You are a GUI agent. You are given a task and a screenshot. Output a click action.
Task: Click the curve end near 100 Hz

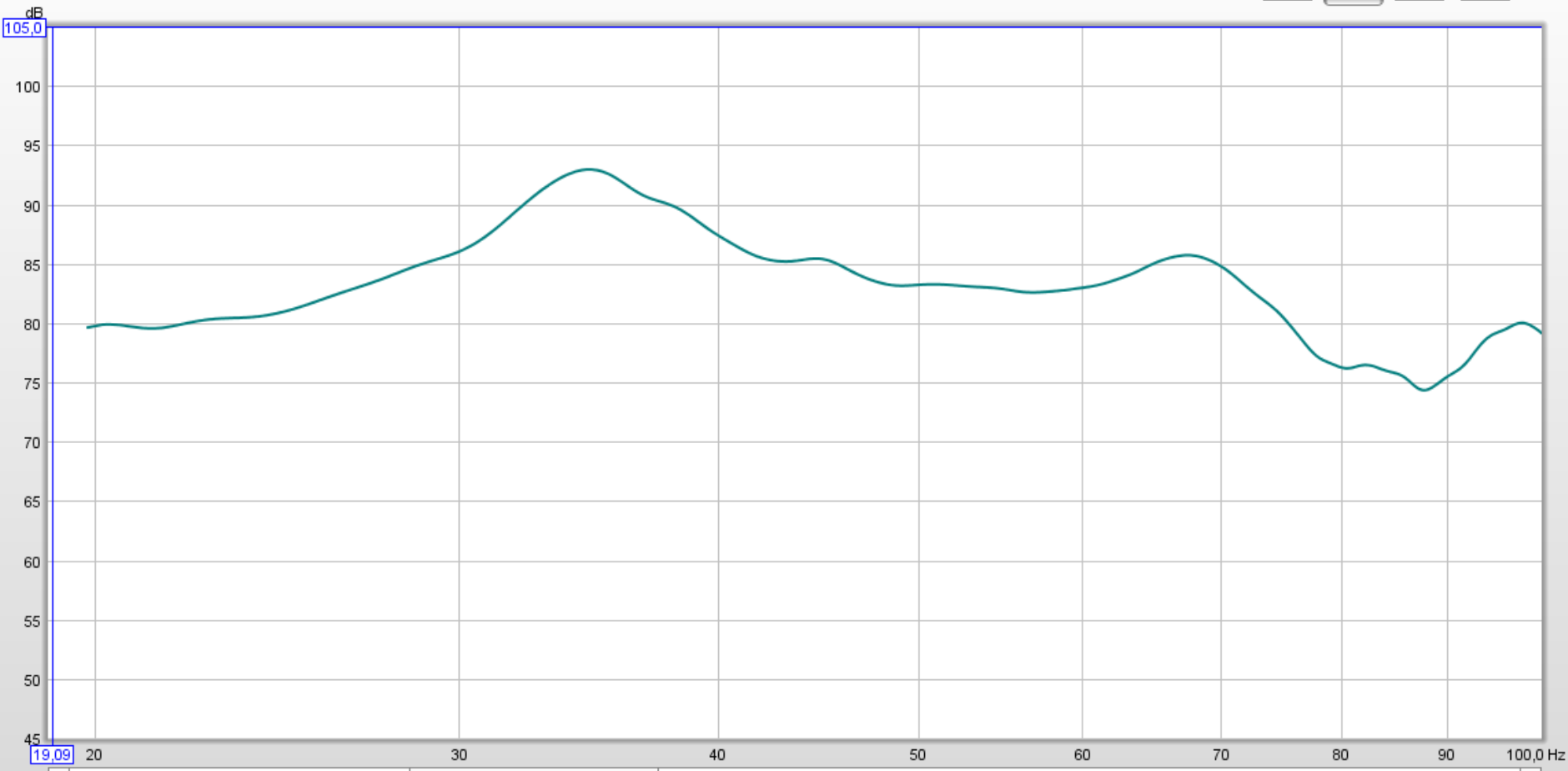click(1539, 331)
